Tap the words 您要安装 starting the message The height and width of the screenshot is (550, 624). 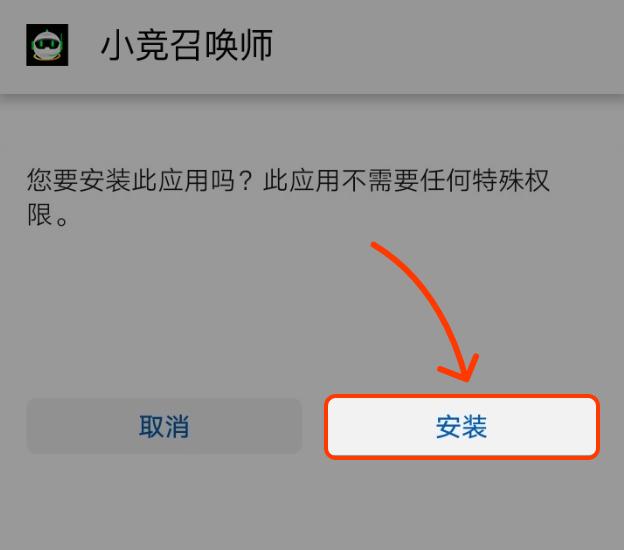pos(79,180)
